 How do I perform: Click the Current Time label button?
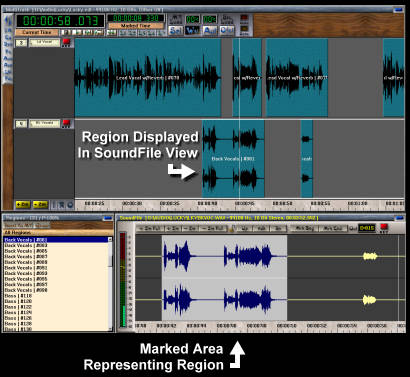37,32
